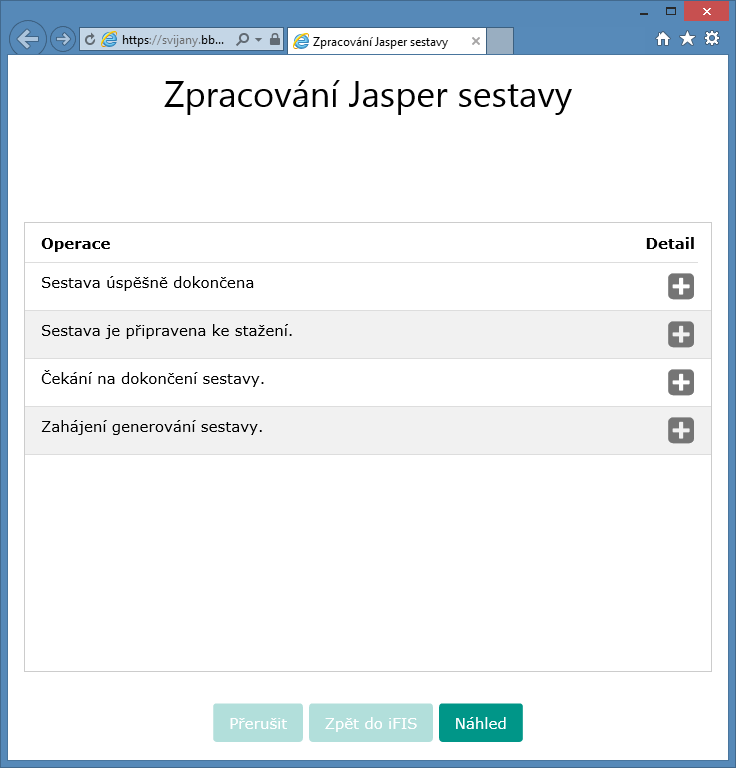Click the 'Detail' column header

click(x=670, y=243)
